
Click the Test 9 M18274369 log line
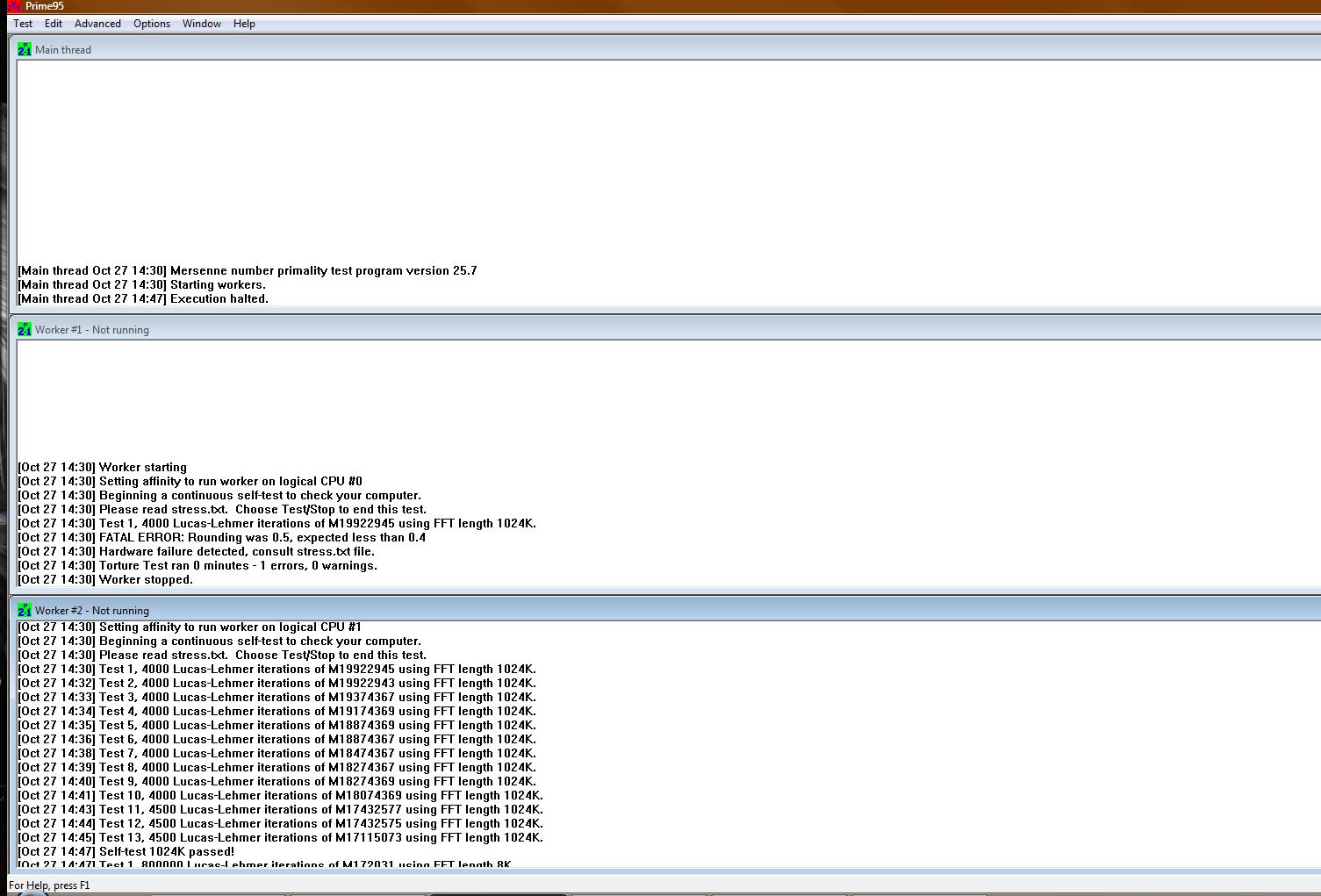[277, 781]
